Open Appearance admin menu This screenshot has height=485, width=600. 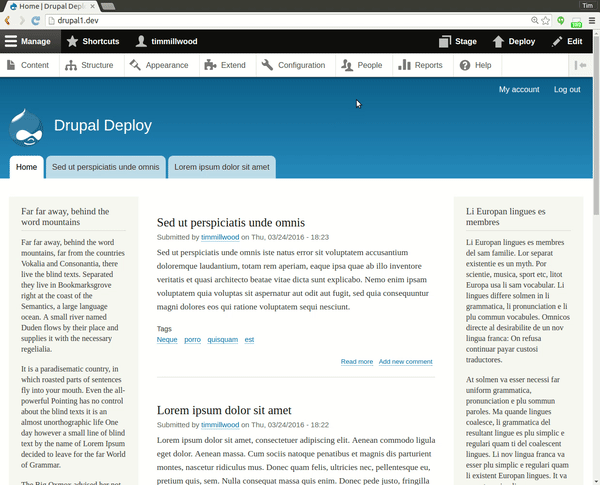[x=159, y=65]
